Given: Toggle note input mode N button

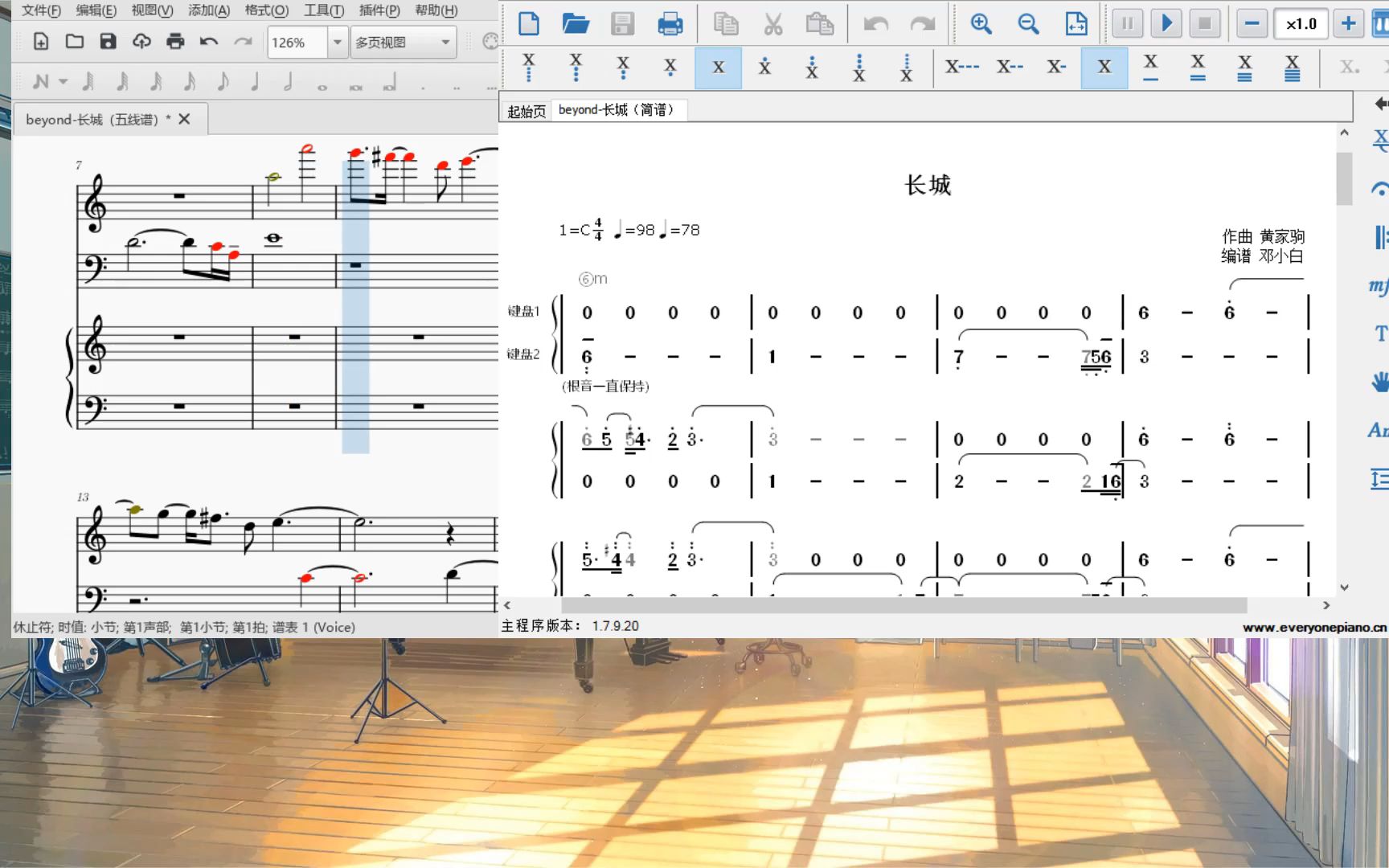Looking at the screenshot, I should [41, 82].
